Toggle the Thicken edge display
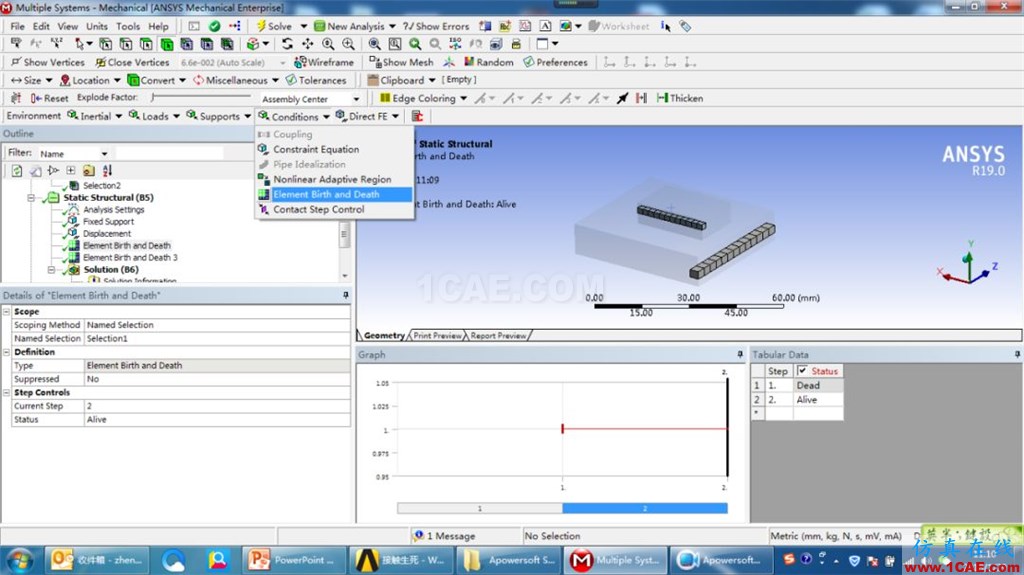The image size is (1024, 575). (x=680, y=98)
